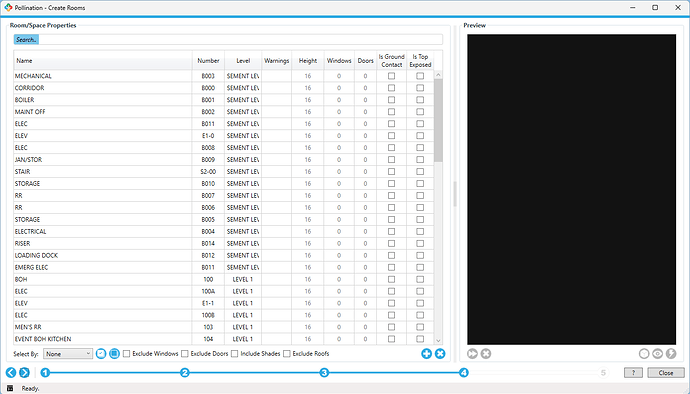Click the check-selected circle icon beside Select By
690x394 pixels.
pos(101,353)
